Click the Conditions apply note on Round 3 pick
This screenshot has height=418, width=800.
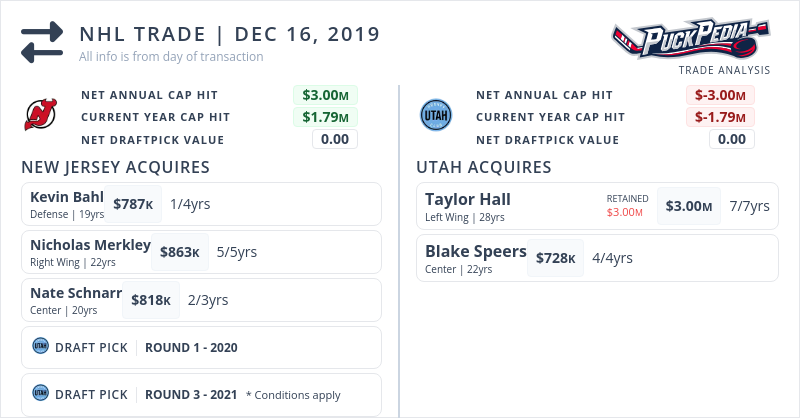pyautogui.click(x=293, y=395)
